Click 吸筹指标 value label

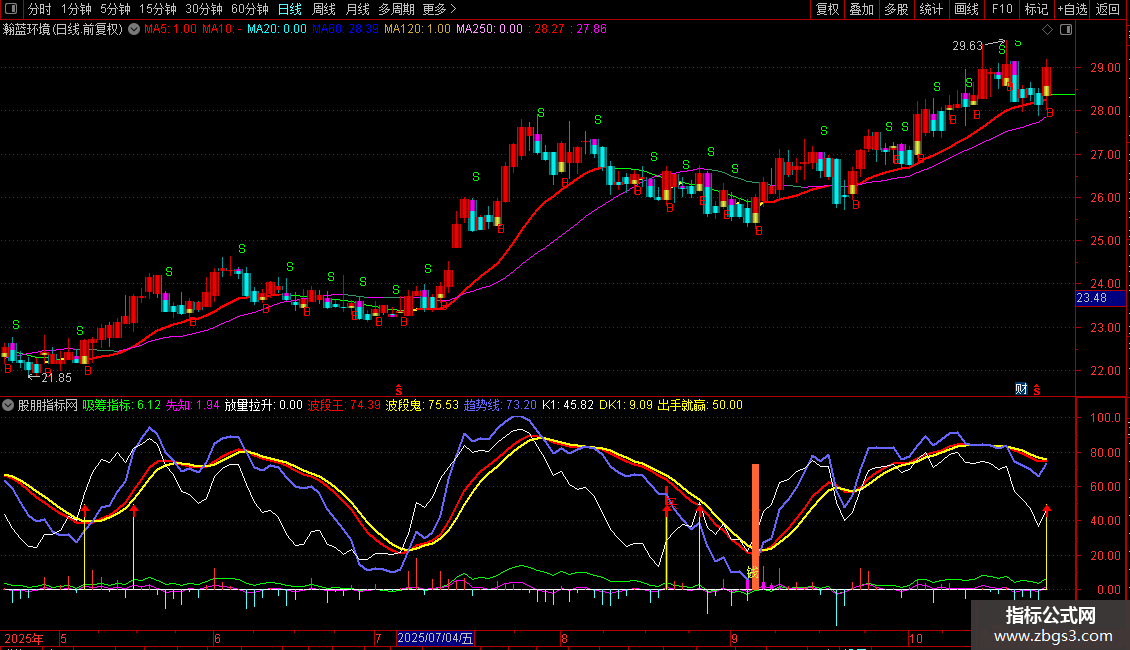click(x=121, y=405)
